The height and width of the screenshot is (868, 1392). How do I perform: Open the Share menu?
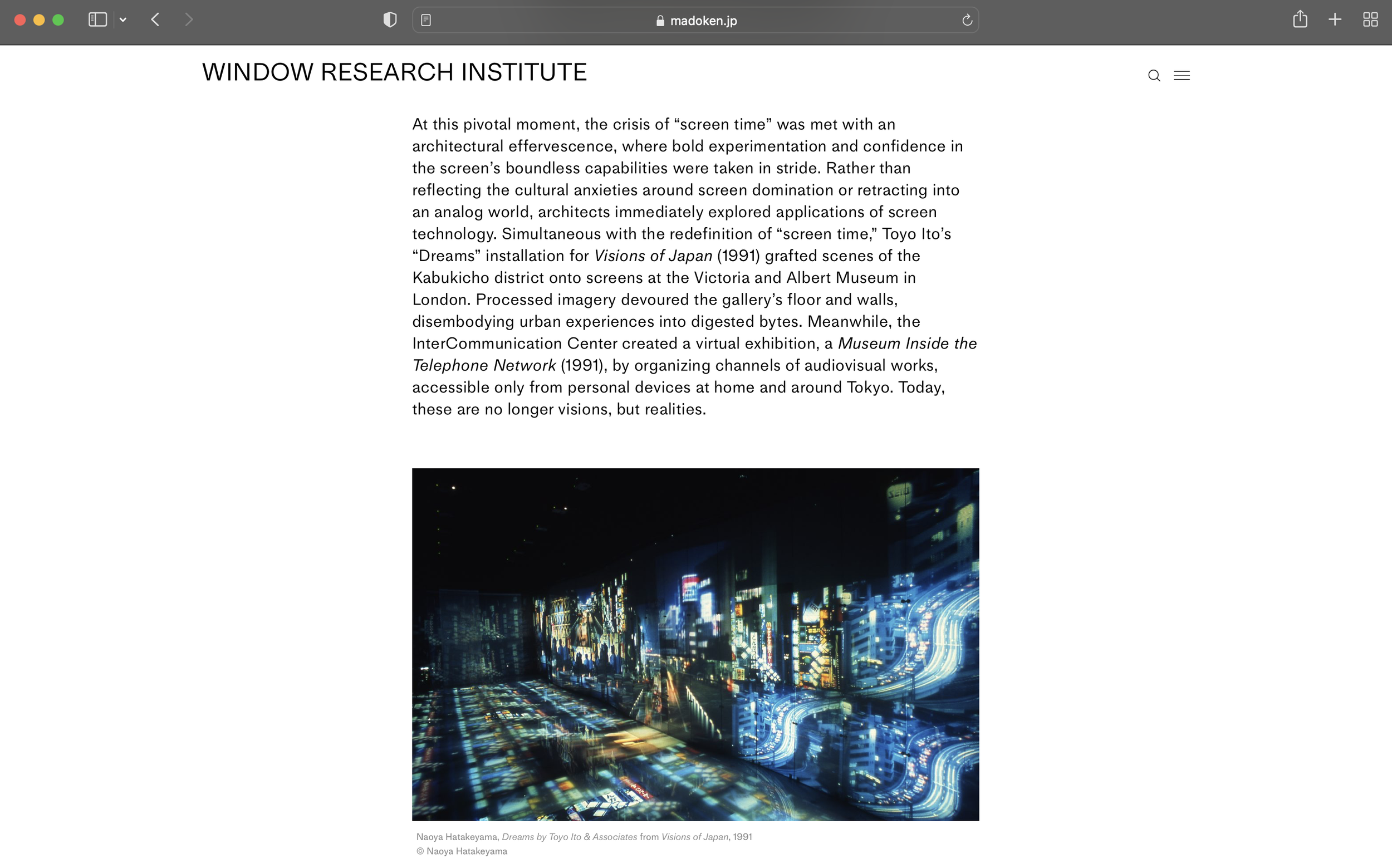tap(1300, 20)
